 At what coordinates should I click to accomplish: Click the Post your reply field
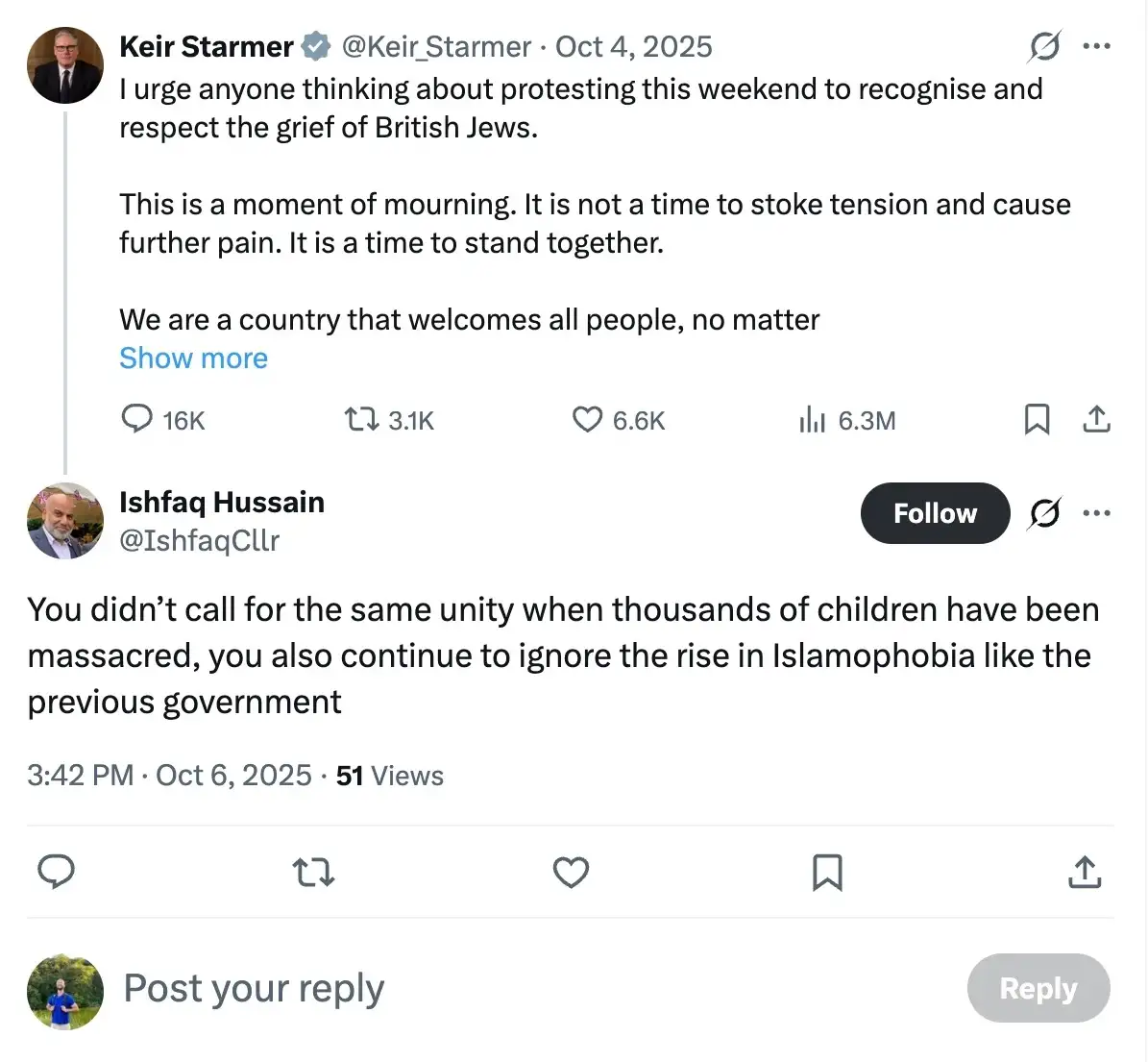480,988
